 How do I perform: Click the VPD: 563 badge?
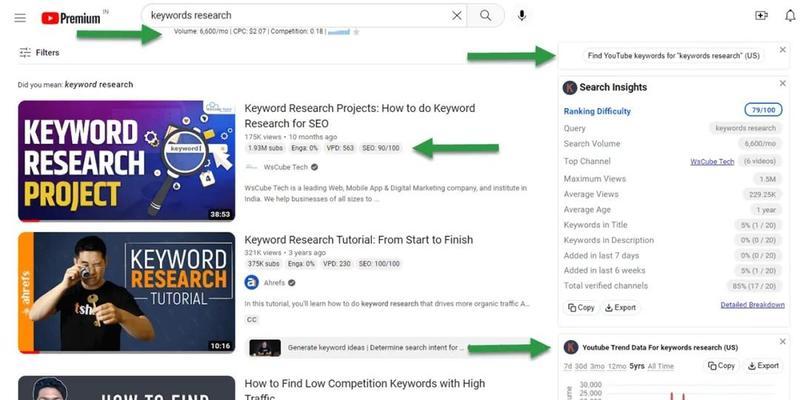[339, 148]
